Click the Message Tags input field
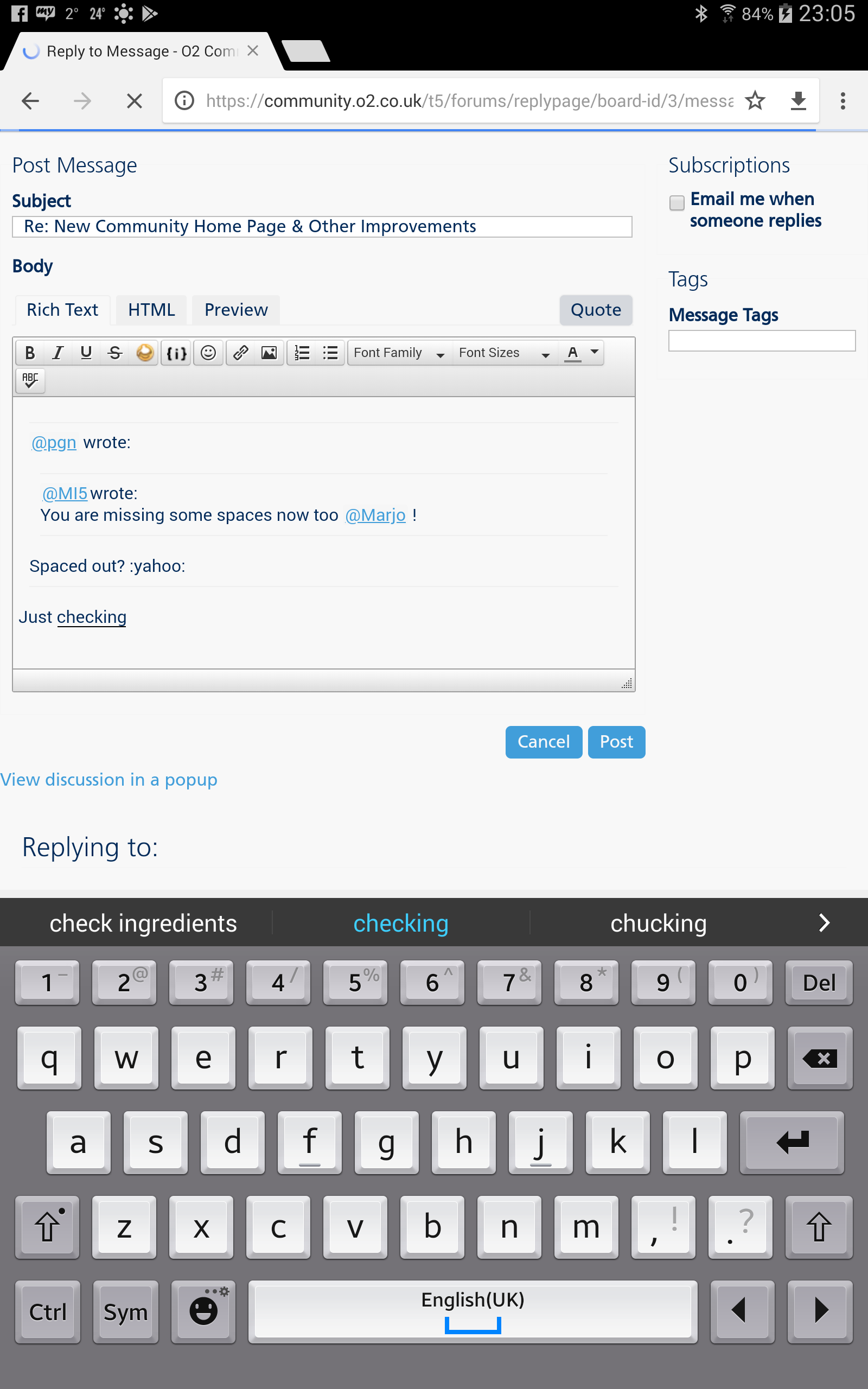868x1389 pixels. point(762,340)
